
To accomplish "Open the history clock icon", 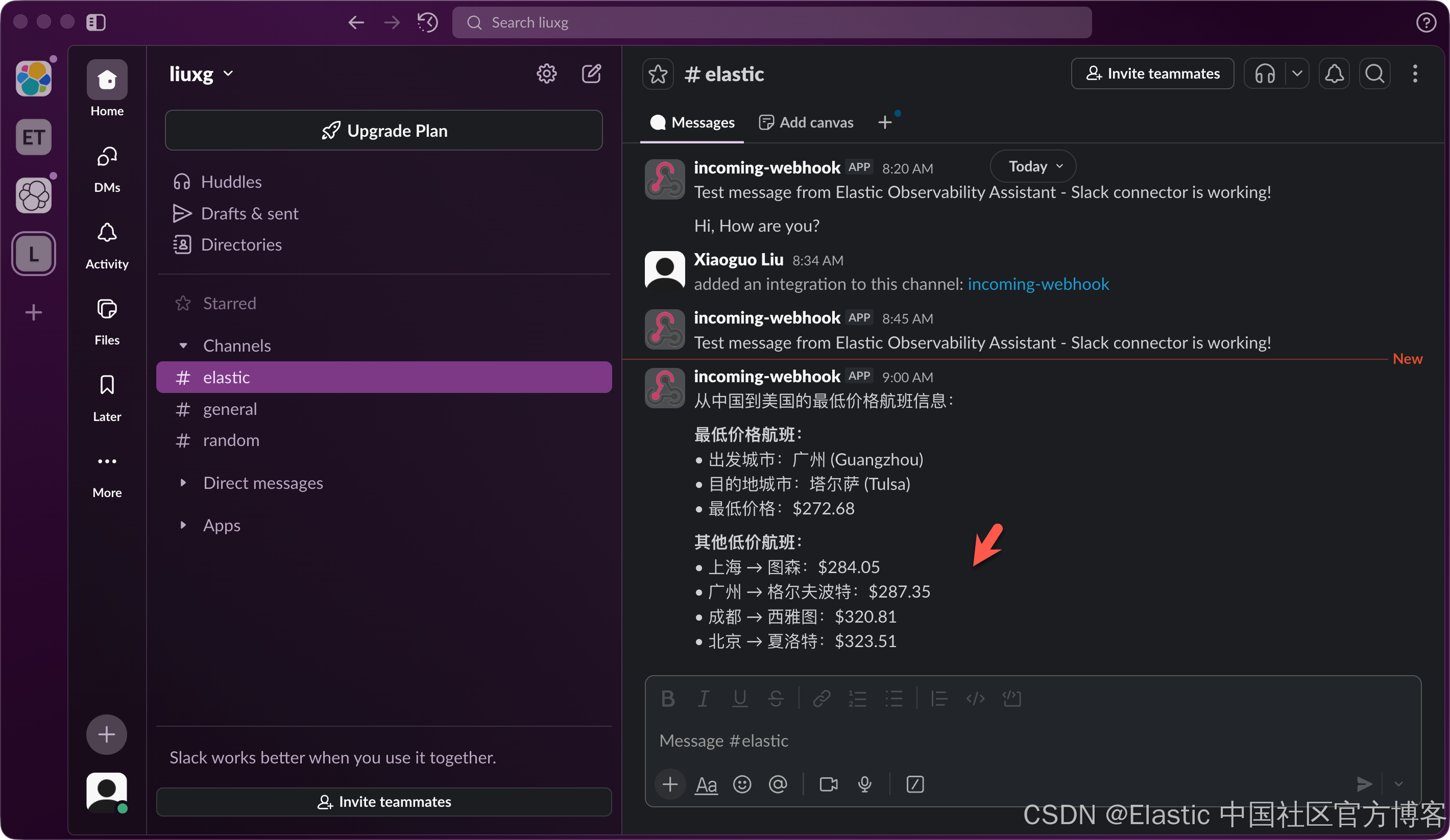I will pyautogui.click(x=427, y=22).
